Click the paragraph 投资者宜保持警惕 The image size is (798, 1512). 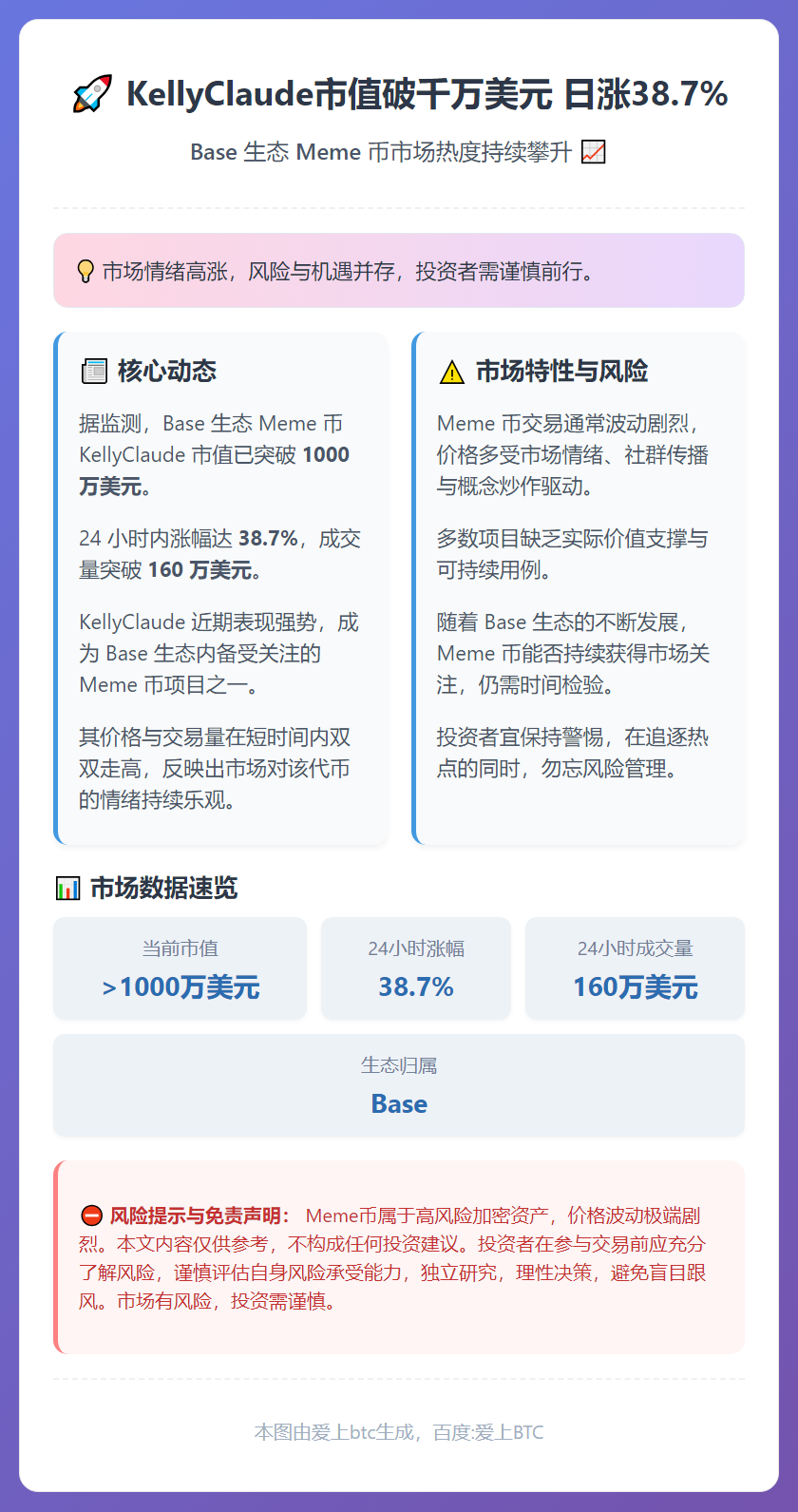573,753
